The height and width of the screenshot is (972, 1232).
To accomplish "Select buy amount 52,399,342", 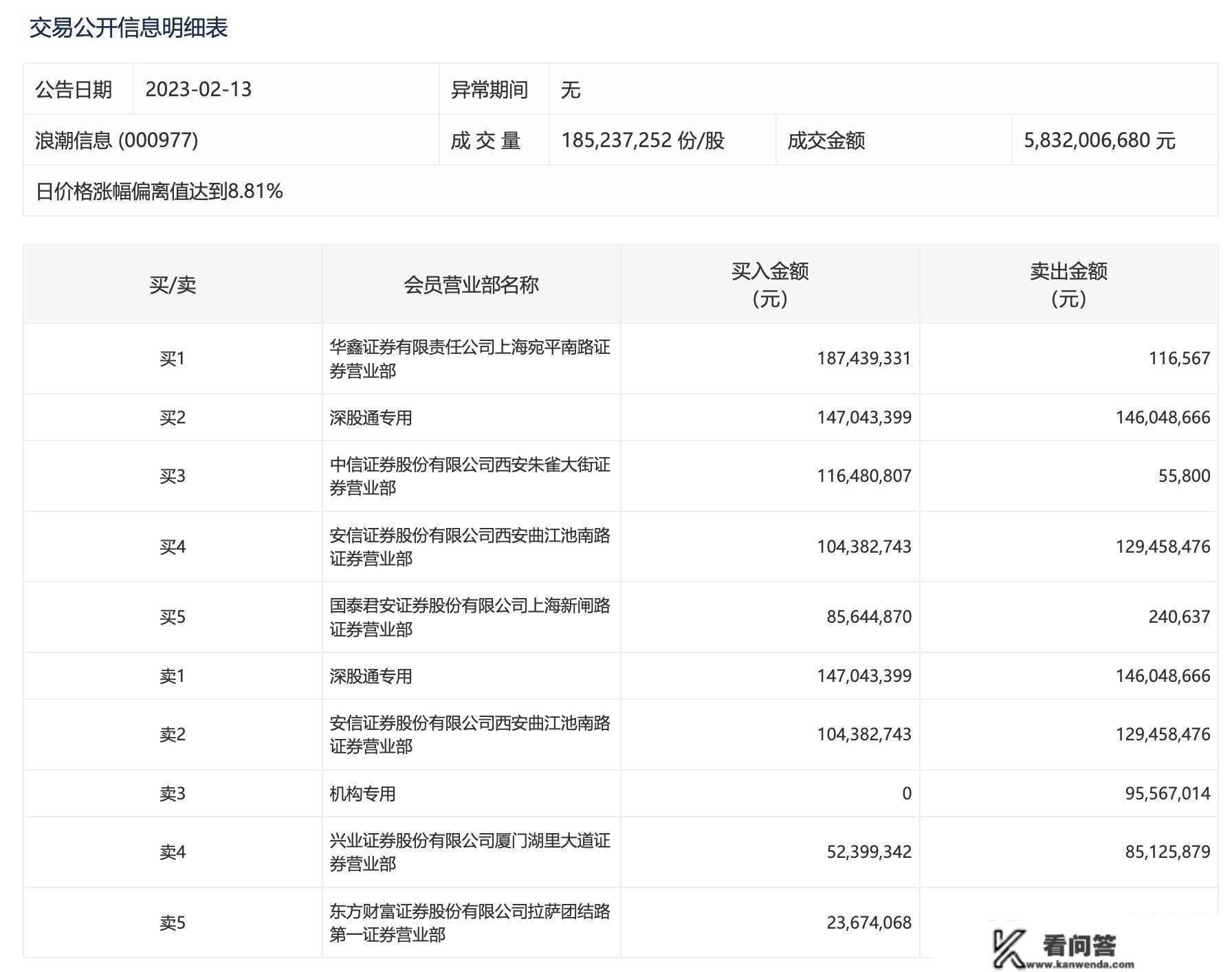I will point(869,852).
